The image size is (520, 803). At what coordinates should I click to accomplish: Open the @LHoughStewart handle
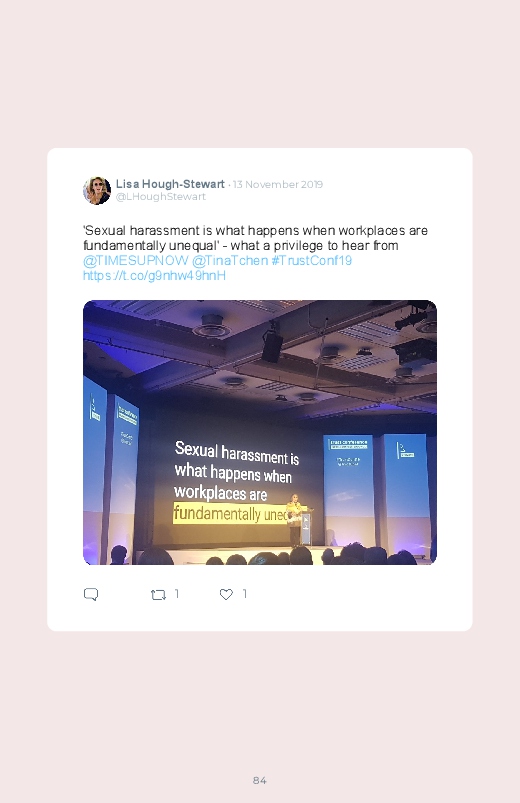click(x=160, y=197)
